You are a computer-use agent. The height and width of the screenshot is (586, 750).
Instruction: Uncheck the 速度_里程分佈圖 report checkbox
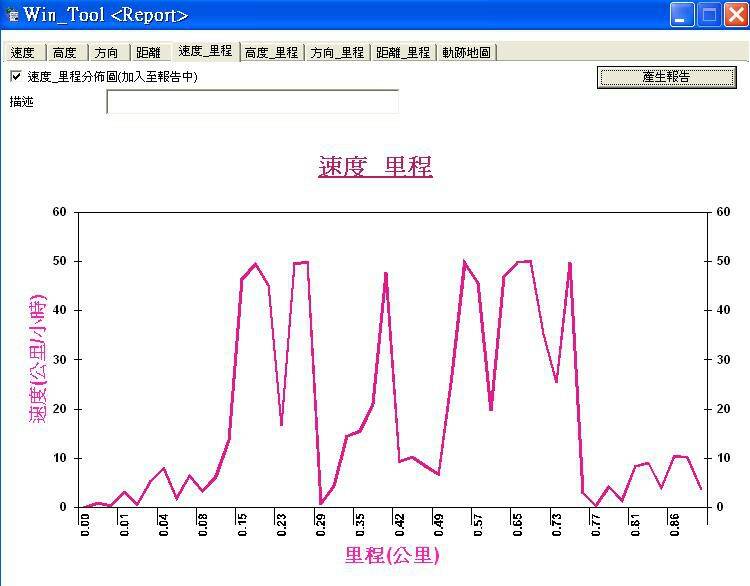pyautogui.click(x=16, y=76)
